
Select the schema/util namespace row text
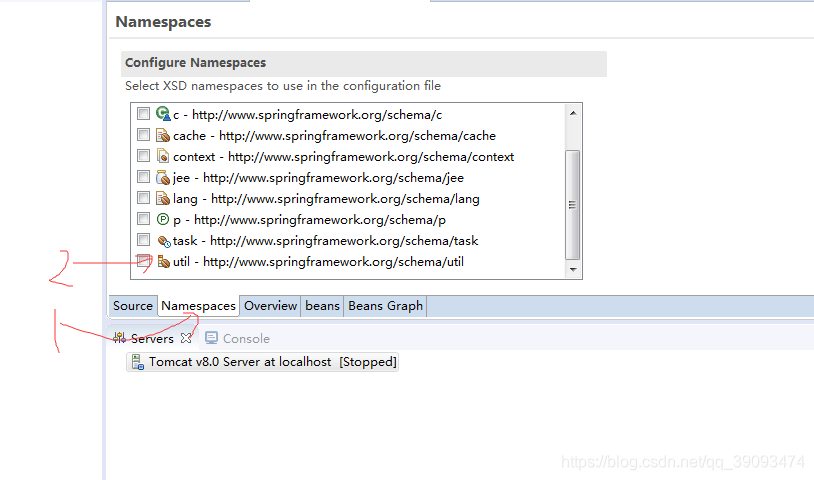pyautogui.click(x=318, y=262)
